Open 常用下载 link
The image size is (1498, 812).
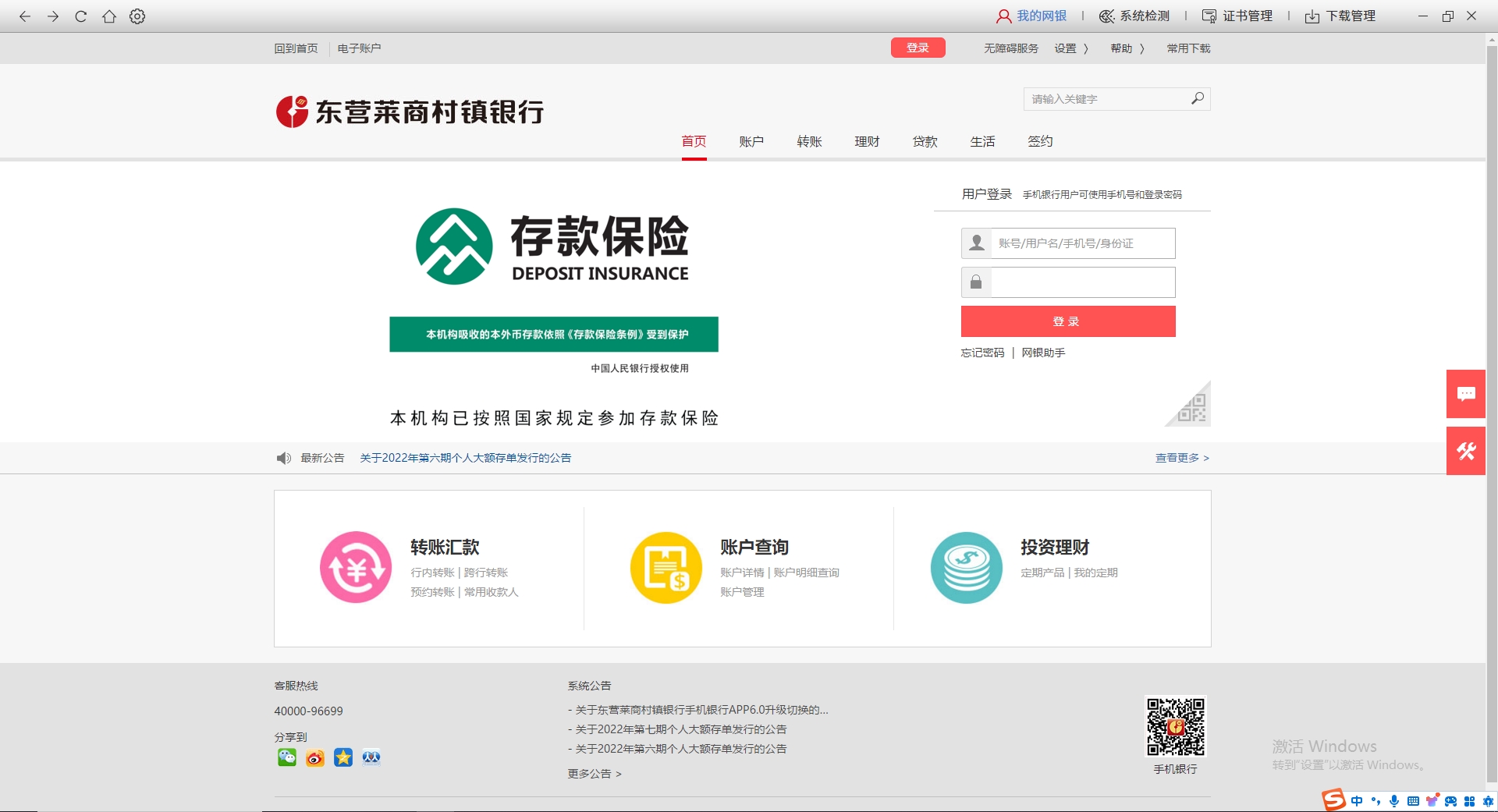coord(1188,48)
